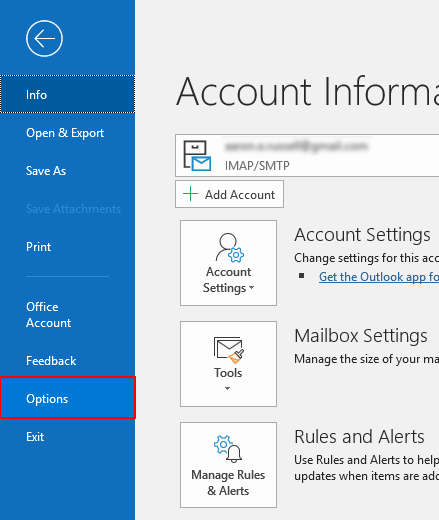Select the Info menu item
The width and height of the screenshot is (439, 520).
click(67, 94)
